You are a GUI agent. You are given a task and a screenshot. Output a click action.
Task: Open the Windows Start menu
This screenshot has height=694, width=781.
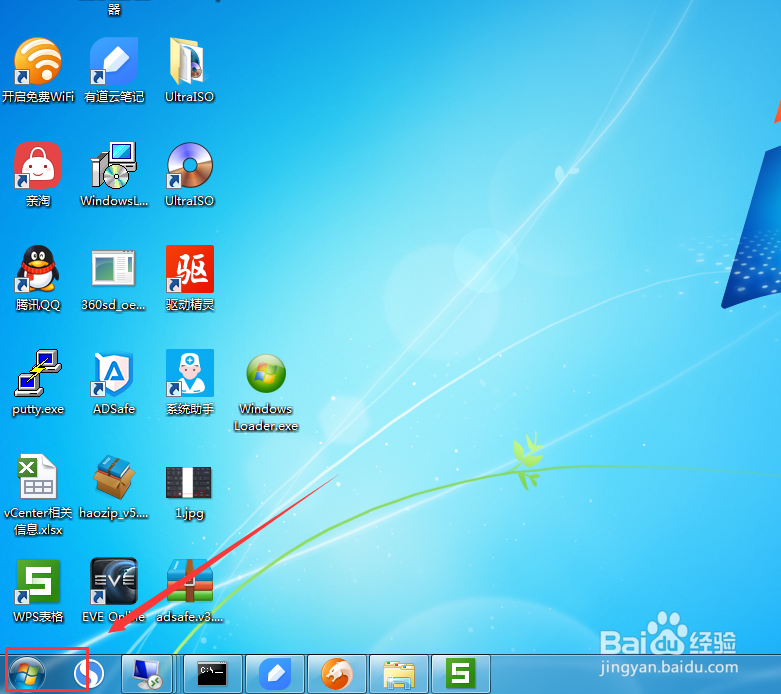(27, 675)
